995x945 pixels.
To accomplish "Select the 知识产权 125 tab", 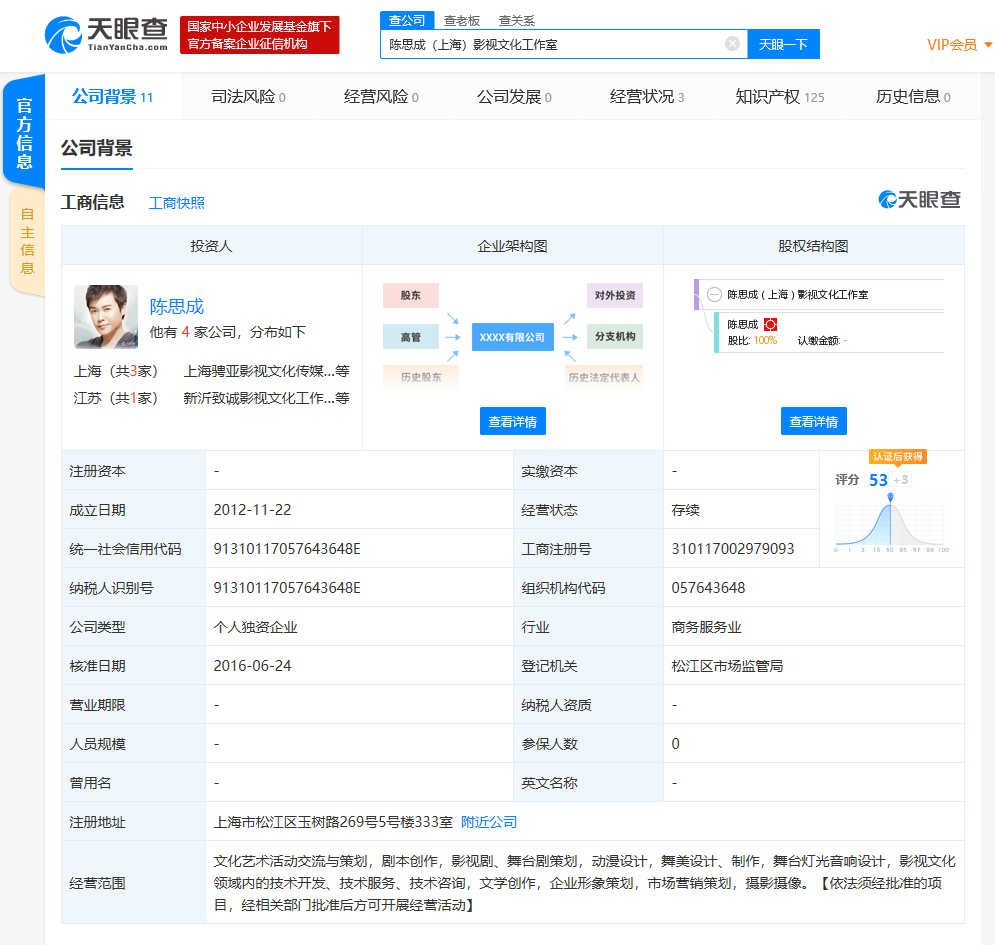I will (x=779, y=96).
